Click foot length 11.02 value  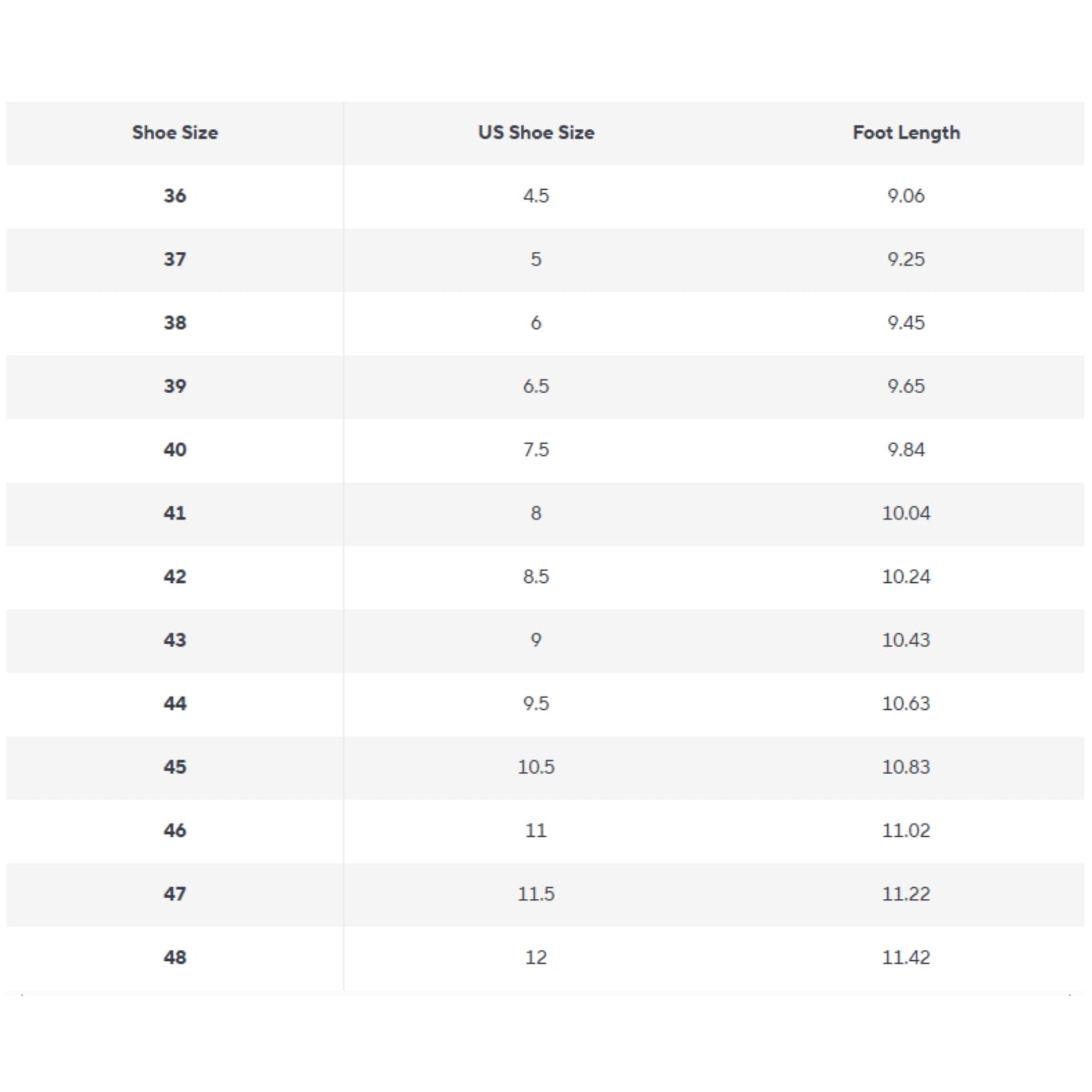click(x=906, y=831)
